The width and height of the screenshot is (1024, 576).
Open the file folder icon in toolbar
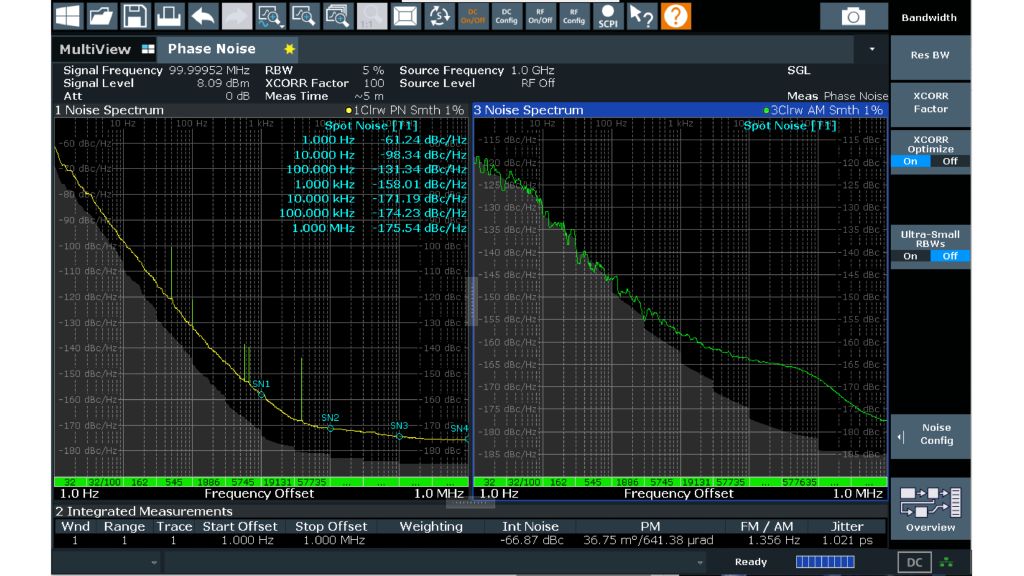(101, 16)
